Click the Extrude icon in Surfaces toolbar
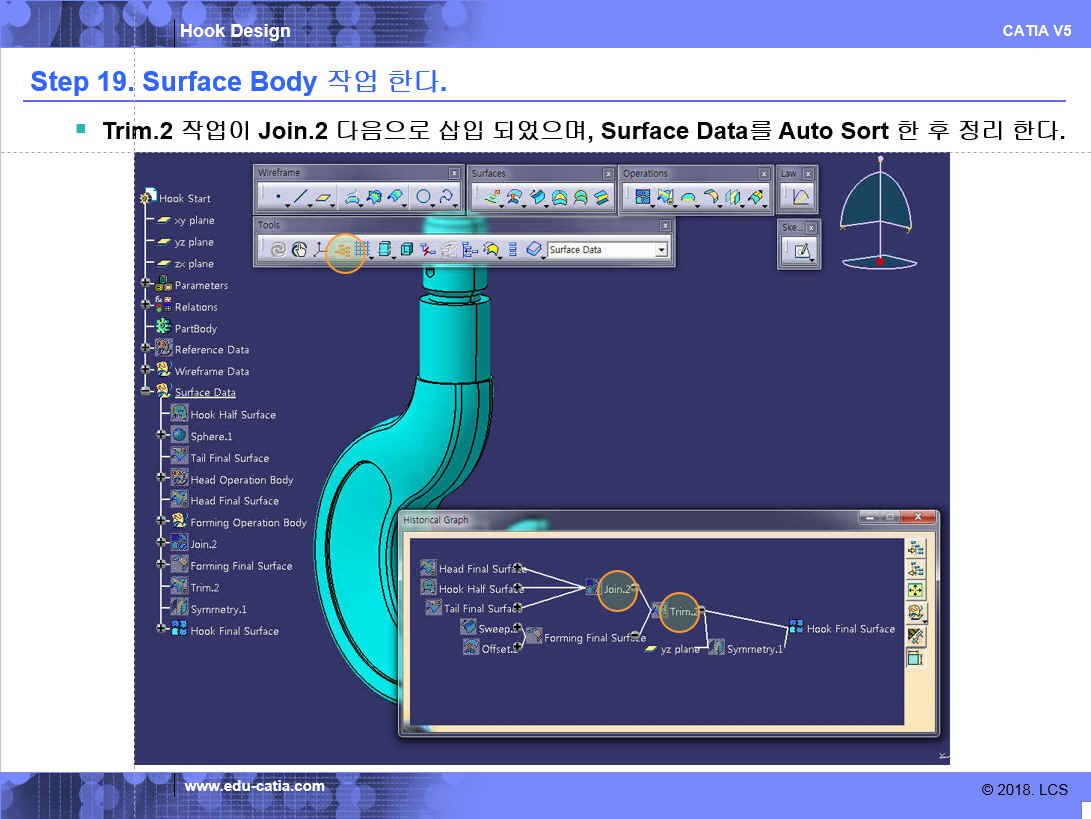 (492, 198)
